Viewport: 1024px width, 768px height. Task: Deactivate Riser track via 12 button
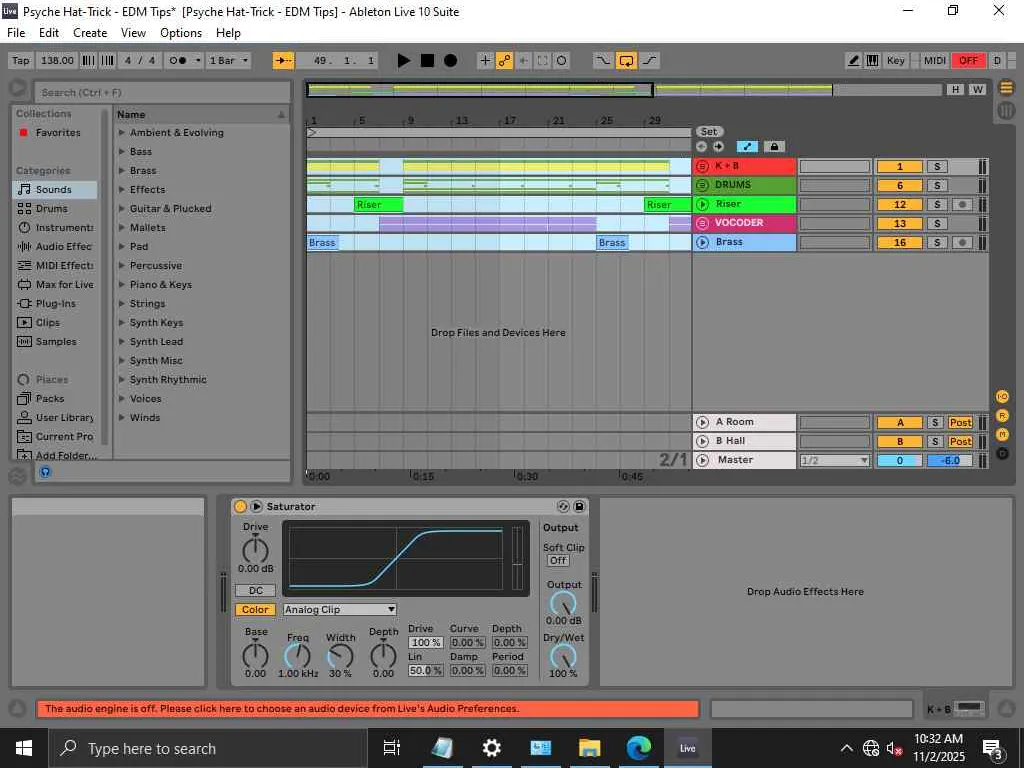tap(899, 204)
